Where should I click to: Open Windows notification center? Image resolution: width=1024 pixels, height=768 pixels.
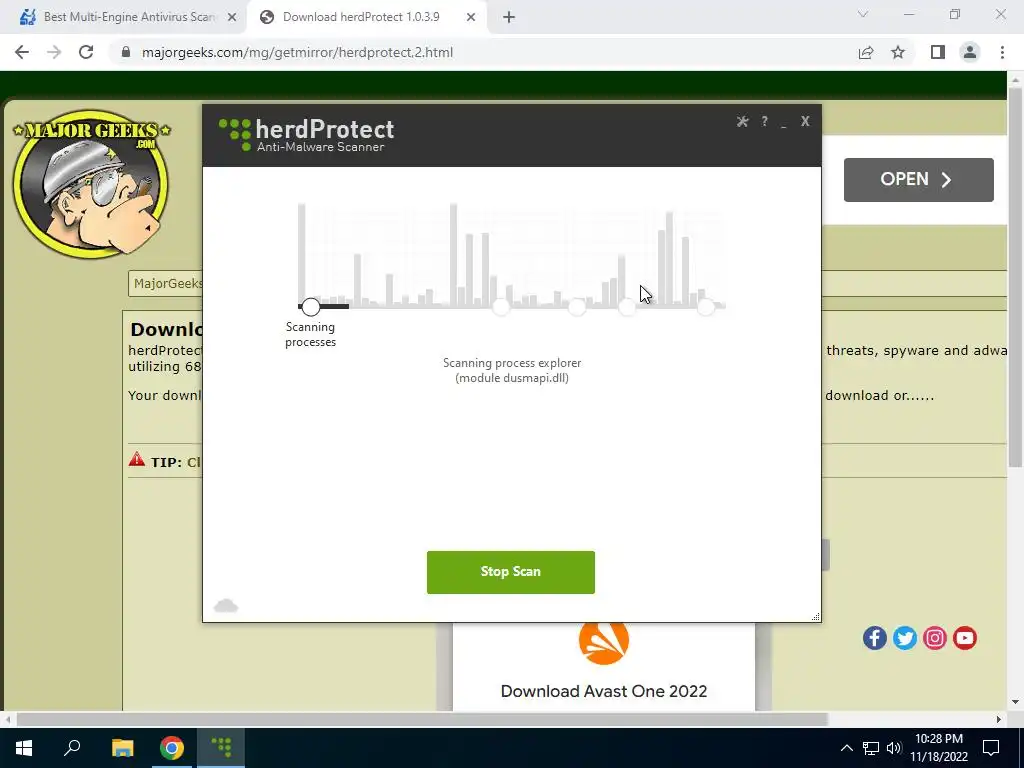(x=991, y=748)
